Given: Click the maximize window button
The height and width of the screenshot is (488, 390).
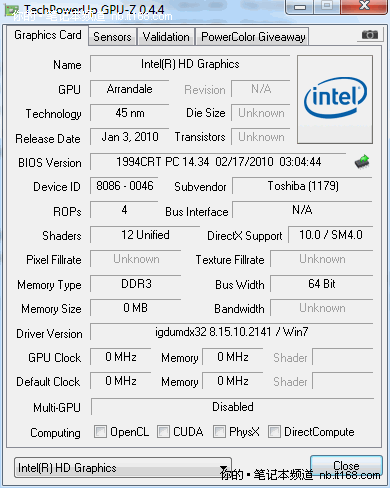Looking at the screenshot, I should [x=327, y=7].
